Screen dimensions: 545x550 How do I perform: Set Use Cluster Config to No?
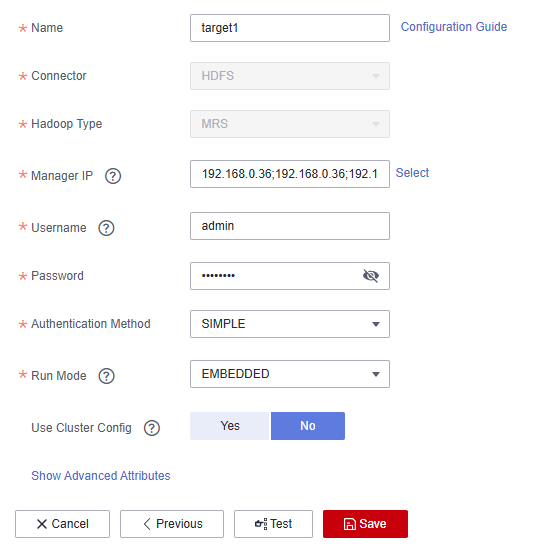coord(308,426)
